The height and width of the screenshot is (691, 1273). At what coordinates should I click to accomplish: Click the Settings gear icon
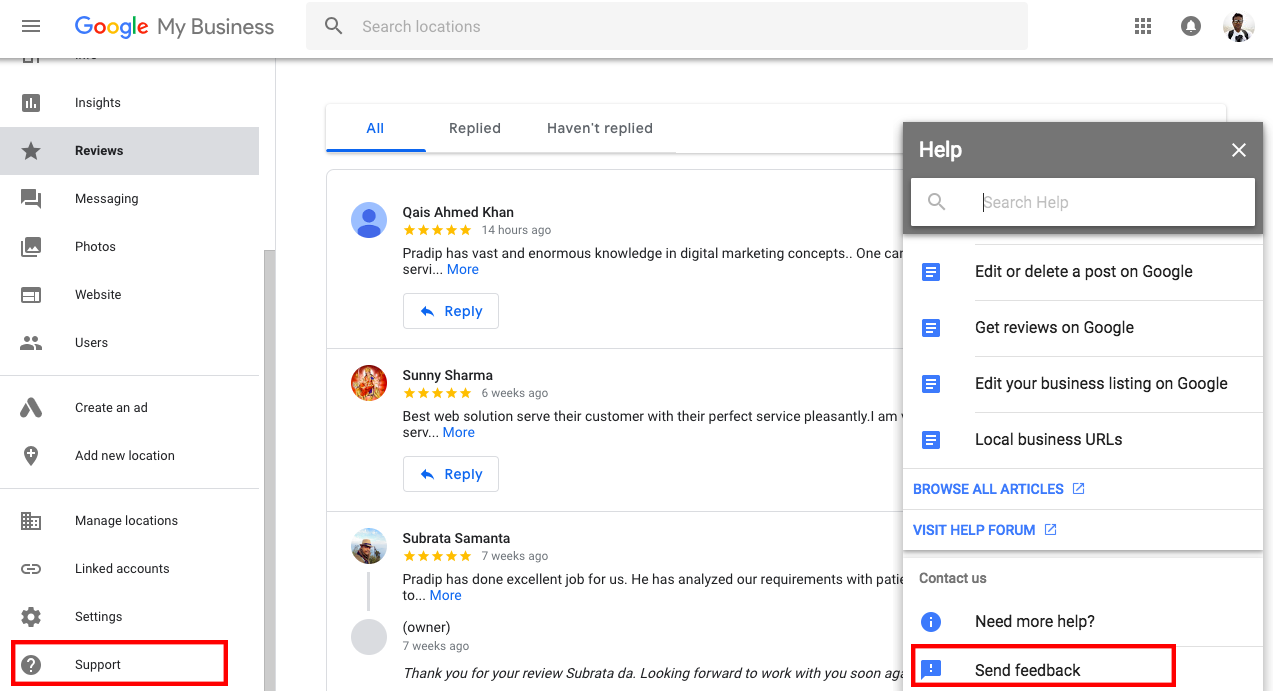point(31,617)
